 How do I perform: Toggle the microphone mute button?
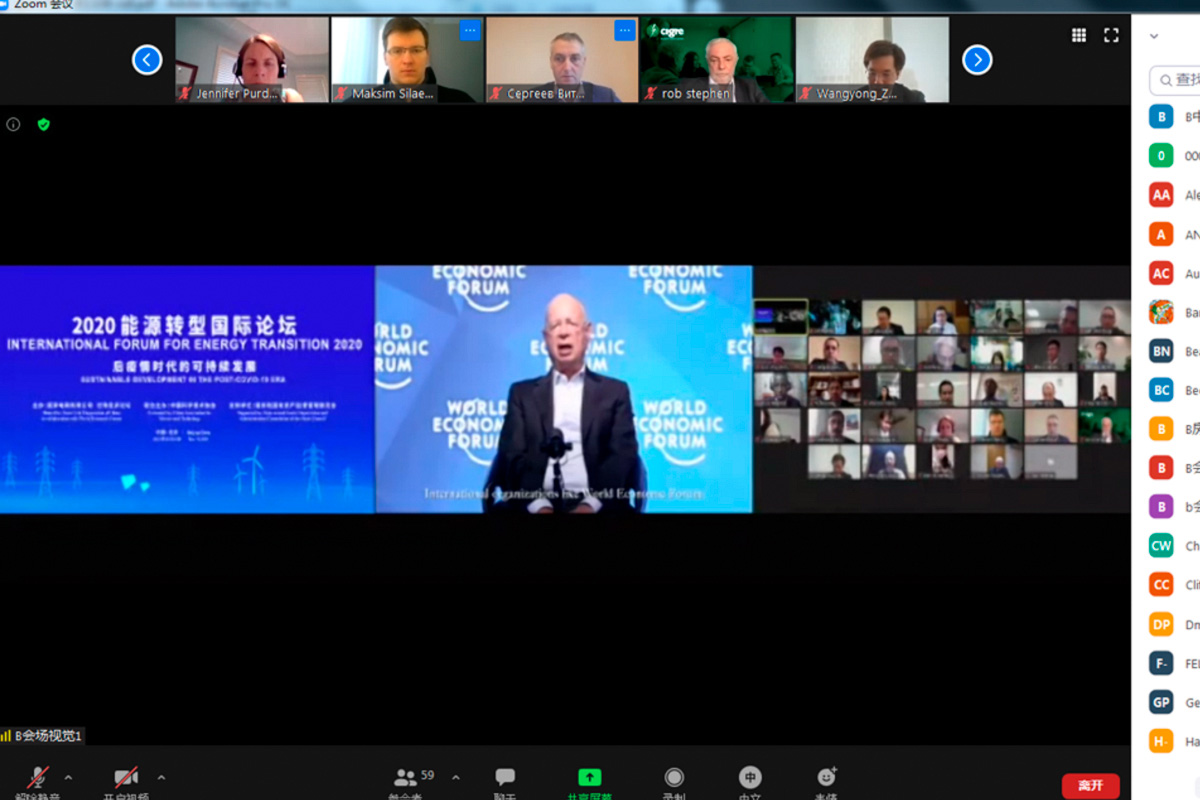tap(38, 777)
